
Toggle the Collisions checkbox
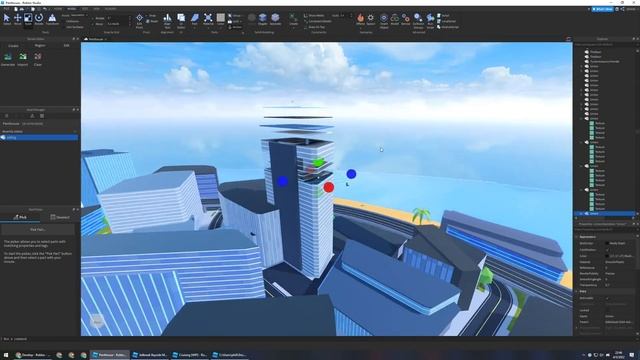point(72,21)
